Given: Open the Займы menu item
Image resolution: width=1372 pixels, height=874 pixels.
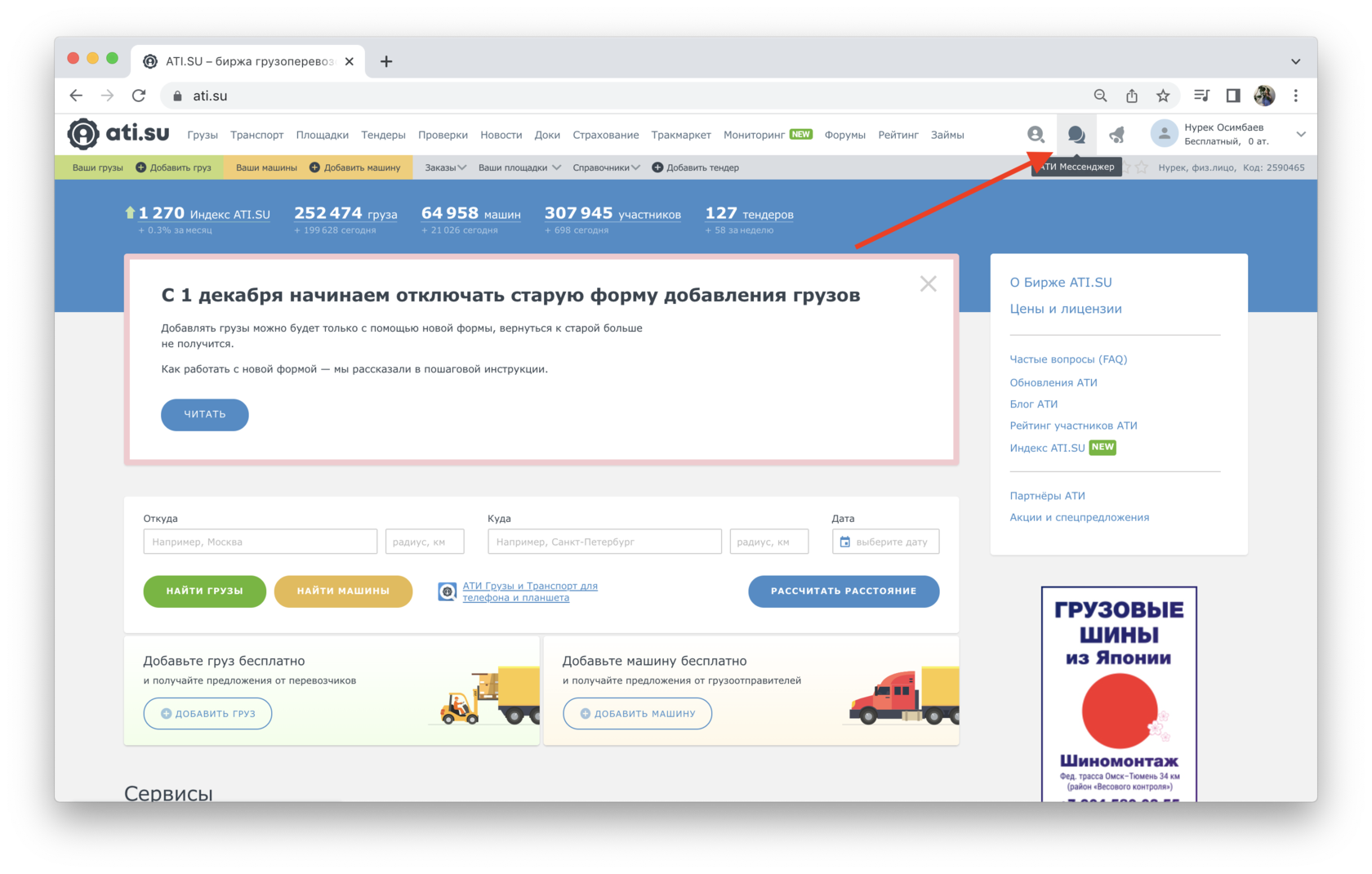Looking at the screenshot, I should point(947,135).
